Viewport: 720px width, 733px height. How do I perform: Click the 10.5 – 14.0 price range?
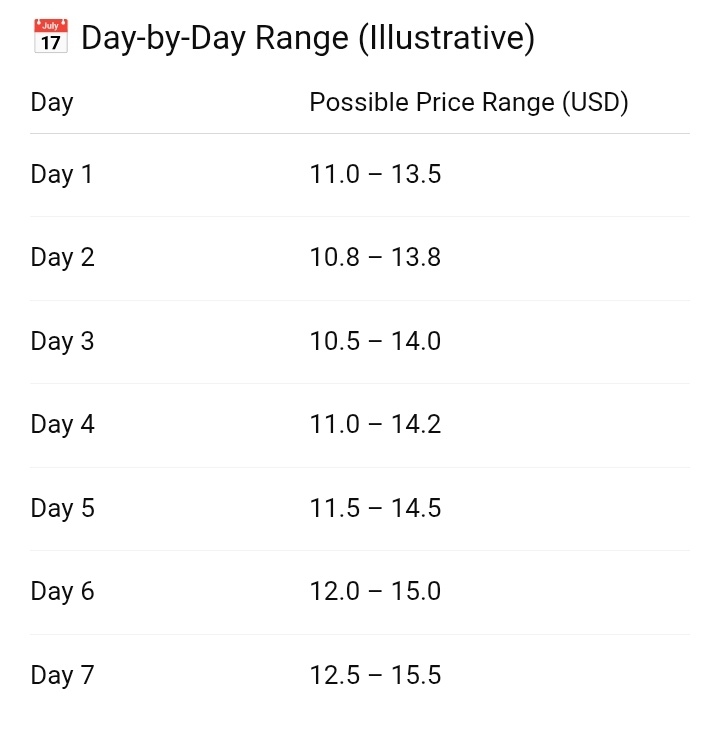(x=375, y=341)
